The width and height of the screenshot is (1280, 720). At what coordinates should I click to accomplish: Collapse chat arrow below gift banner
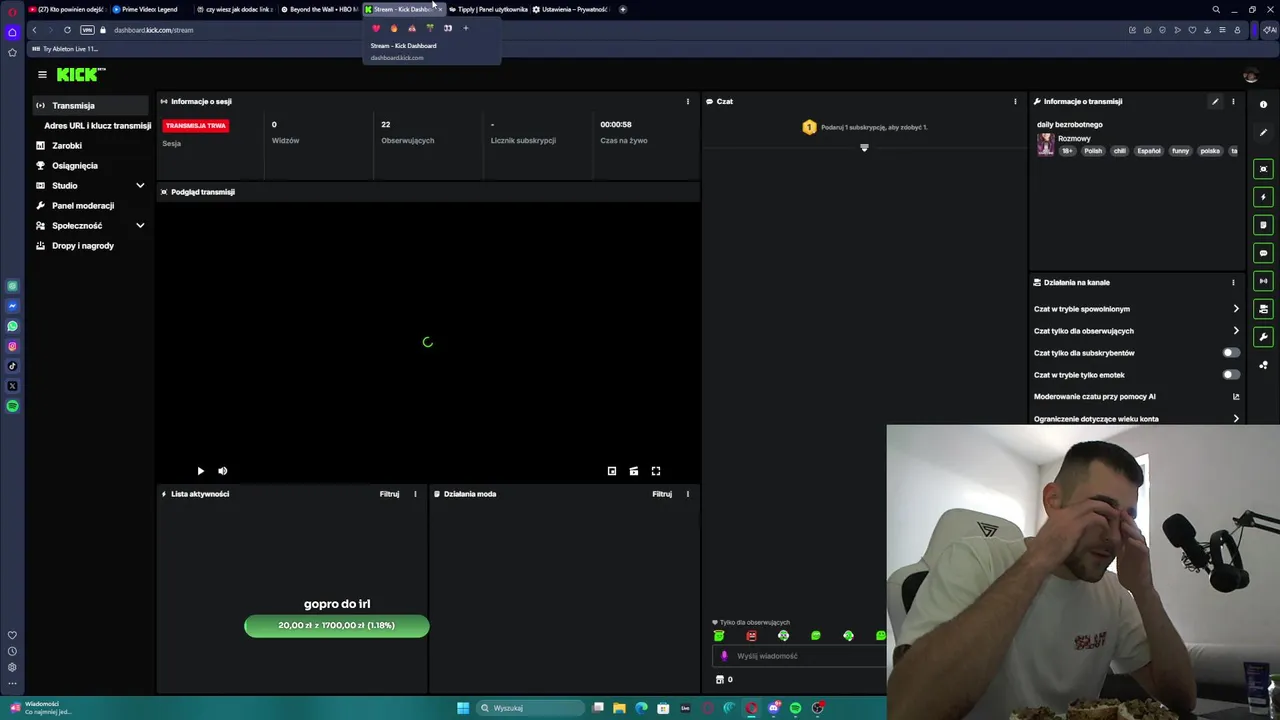point(865,148)
